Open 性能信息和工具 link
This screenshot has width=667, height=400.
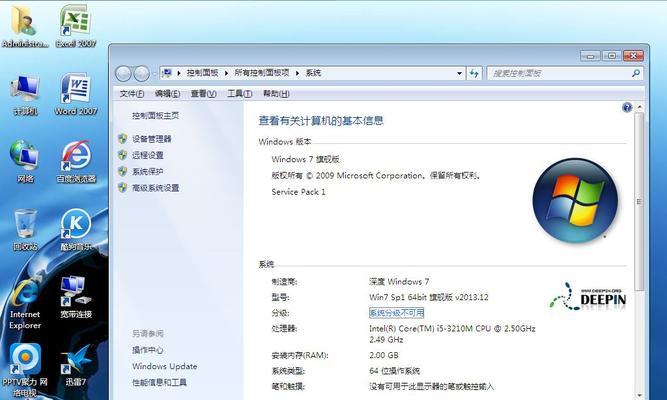tap(159, 382)
